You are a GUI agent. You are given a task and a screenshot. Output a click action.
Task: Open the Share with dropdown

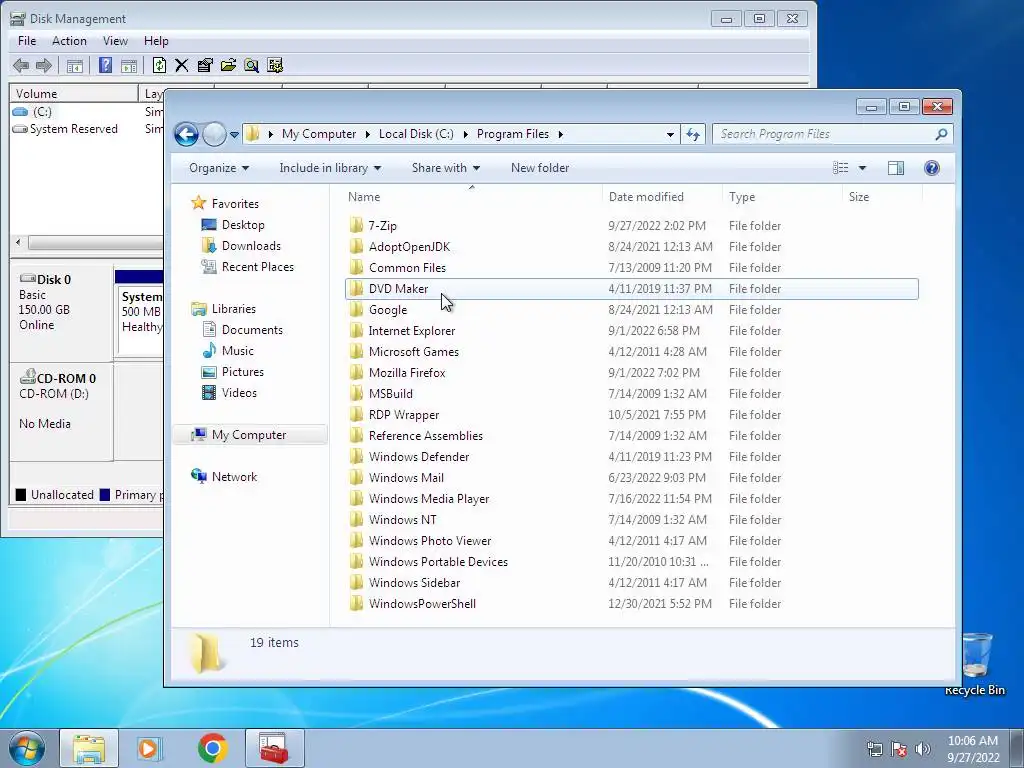tap(445, 168)
